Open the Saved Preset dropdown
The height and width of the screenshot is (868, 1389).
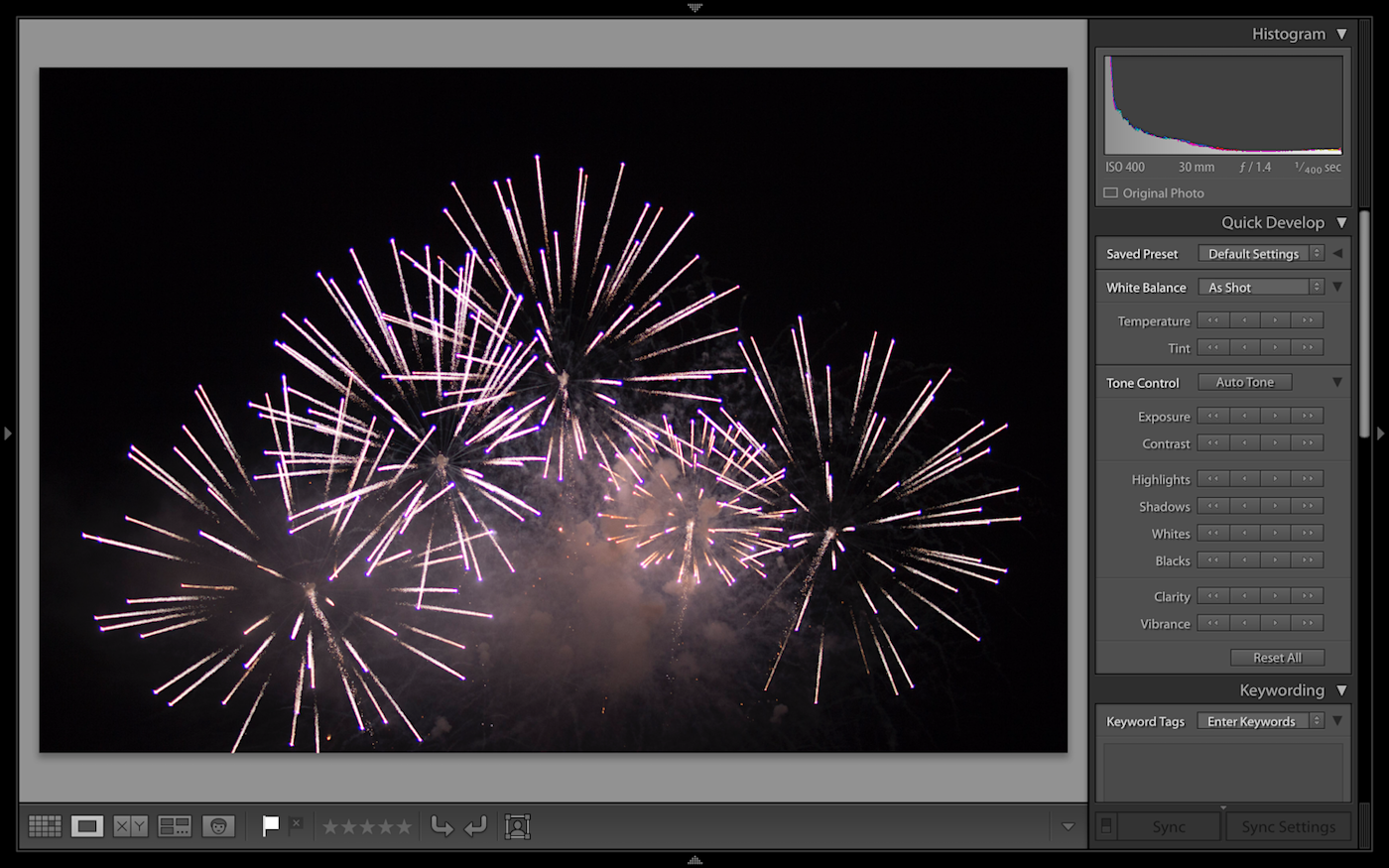(x=1261, y=254)
